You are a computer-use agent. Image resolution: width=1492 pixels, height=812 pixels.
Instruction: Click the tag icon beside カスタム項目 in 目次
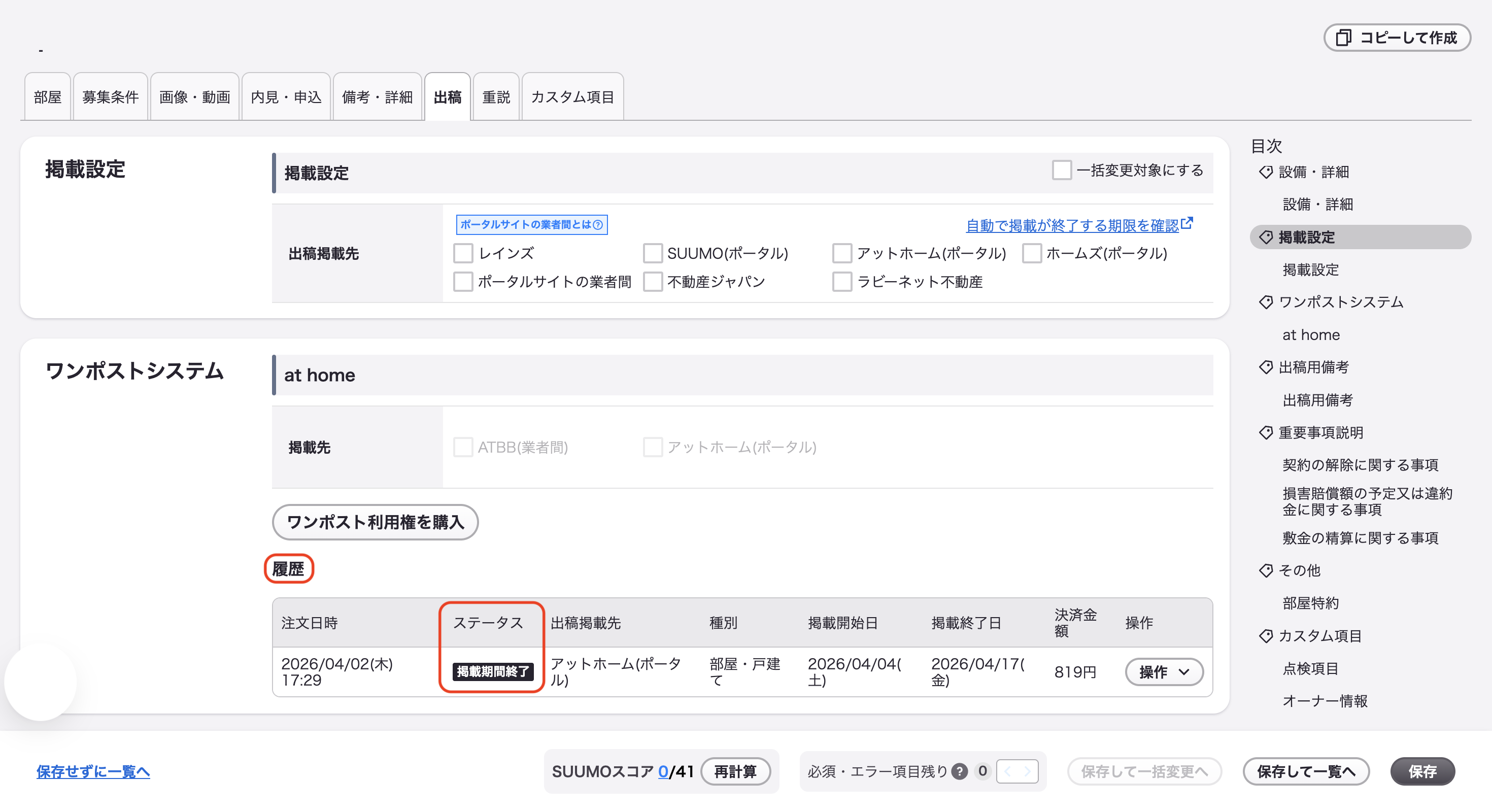(x=1266, y=636)
